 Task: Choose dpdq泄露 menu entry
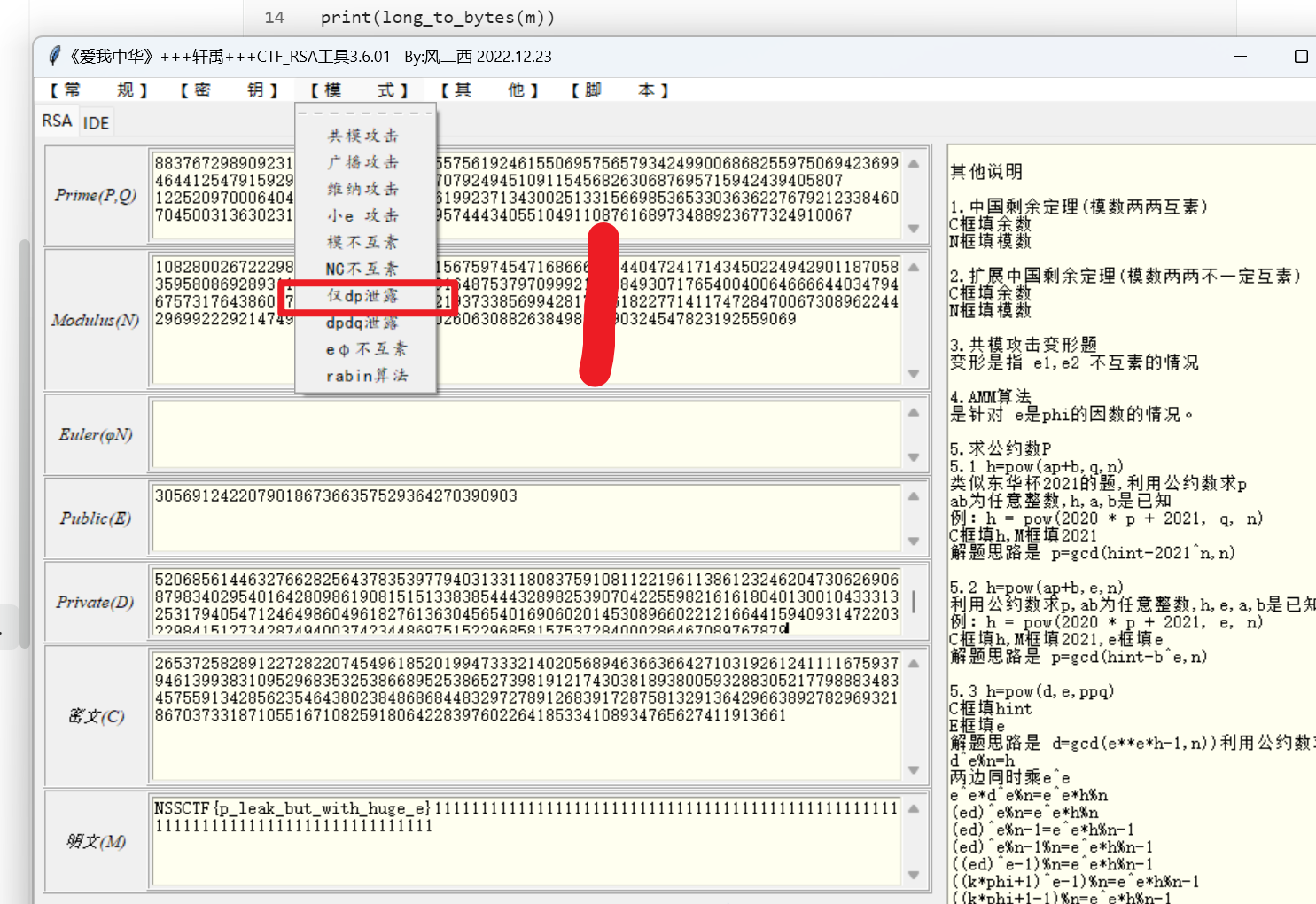click(363, 323)
